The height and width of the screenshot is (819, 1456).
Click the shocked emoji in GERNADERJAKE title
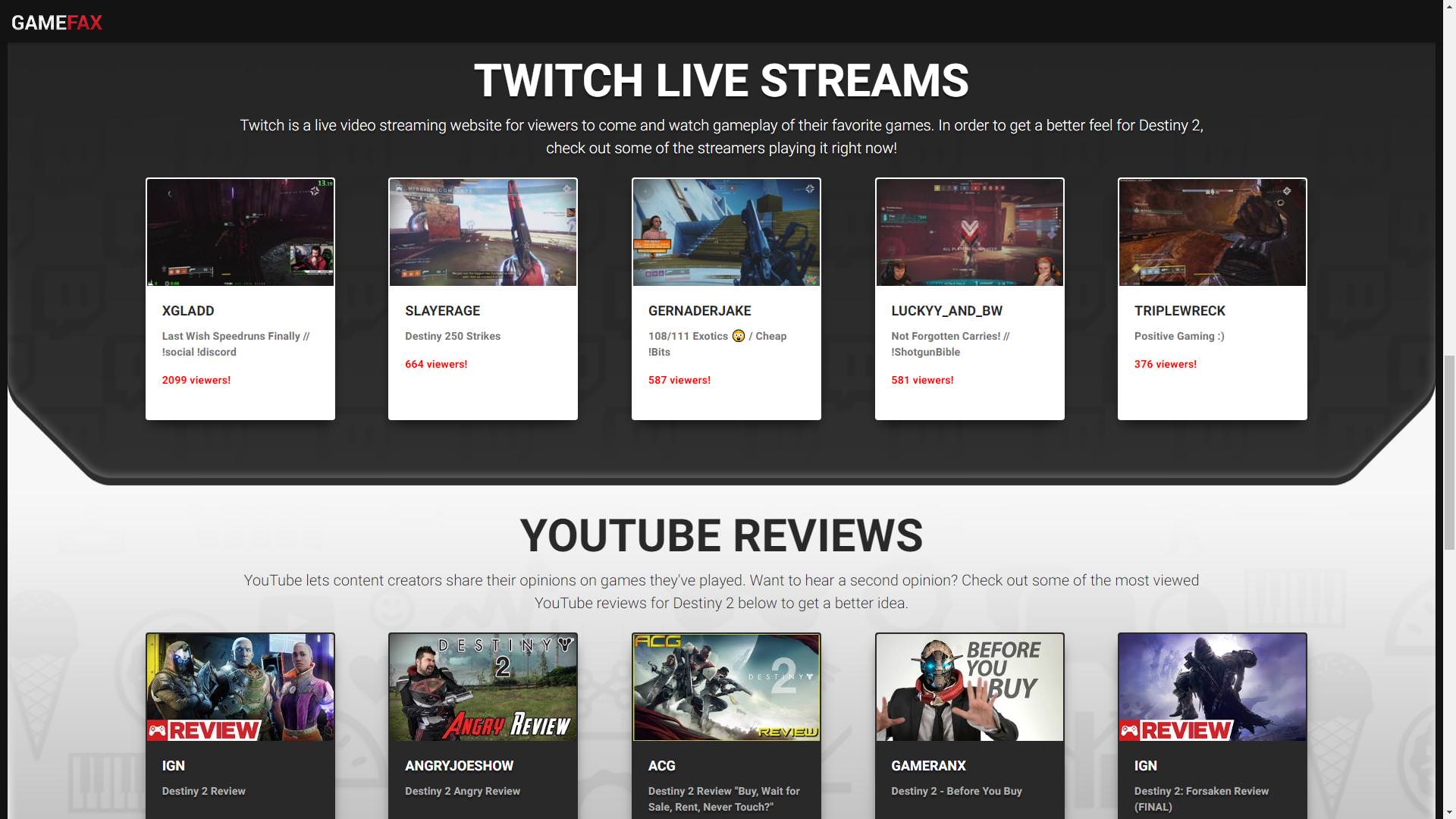pos(739,336)
